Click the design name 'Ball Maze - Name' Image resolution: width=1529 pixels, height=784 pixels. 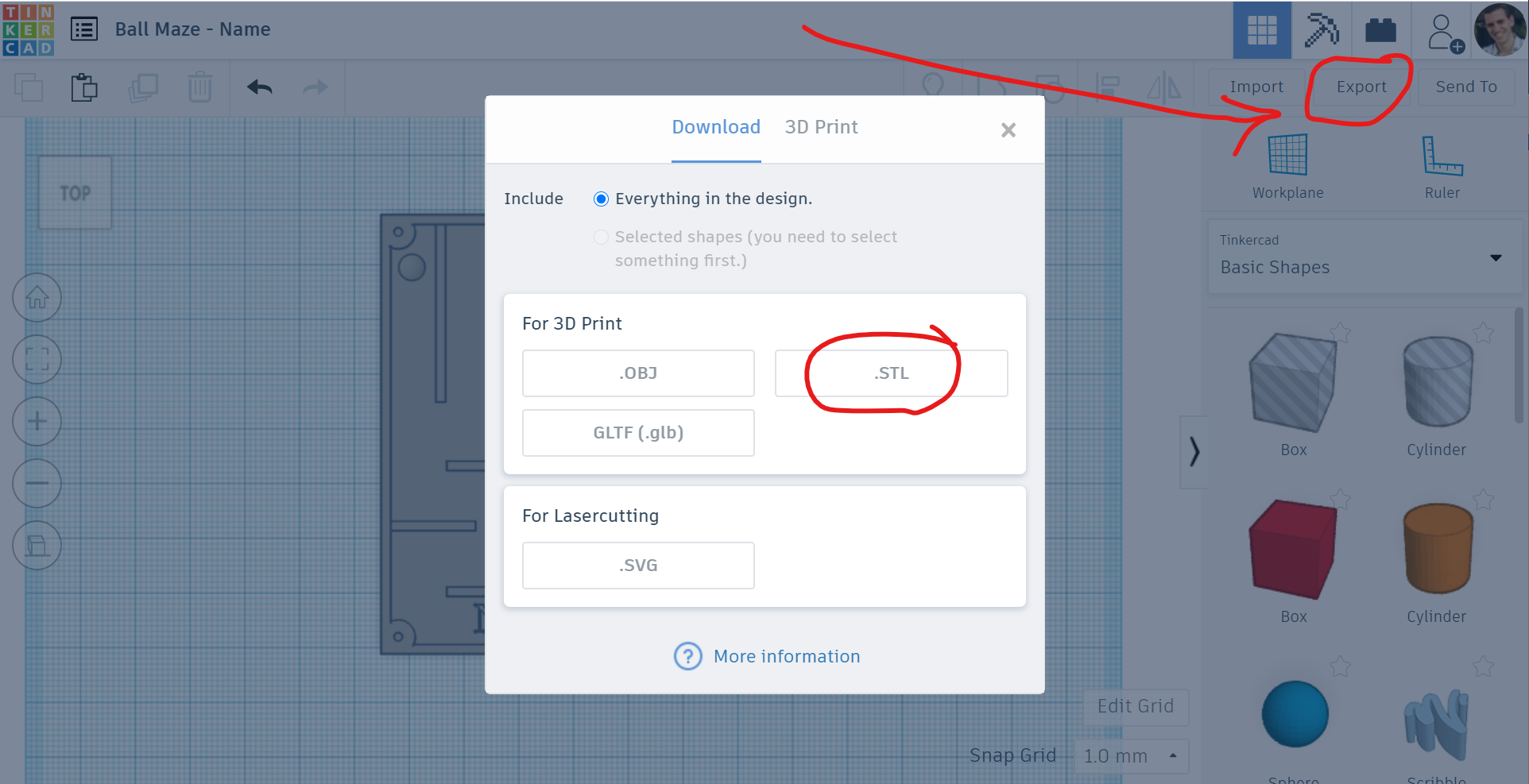tap(193, 29)
